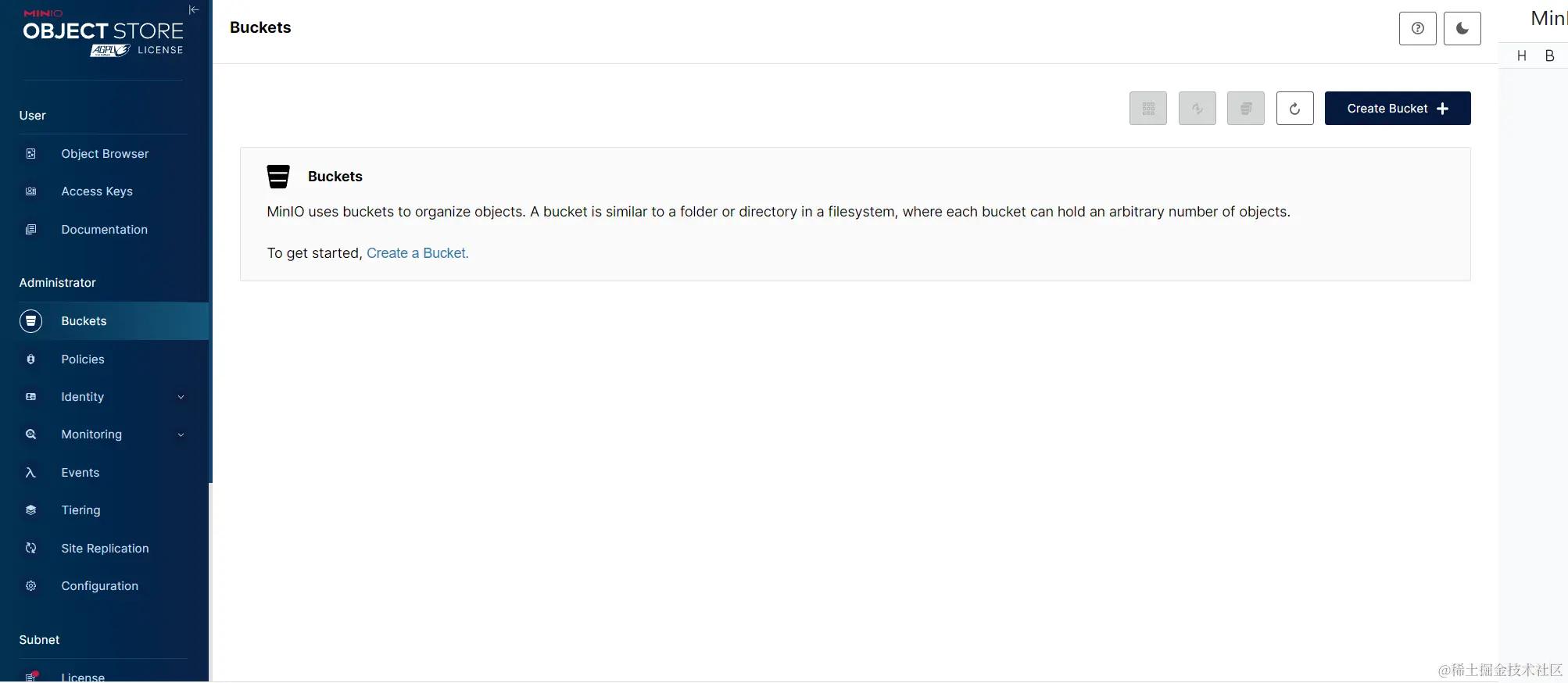Click the refresh buckets icon
This screenshot has width=1568, height=683.
[1294, 109]
